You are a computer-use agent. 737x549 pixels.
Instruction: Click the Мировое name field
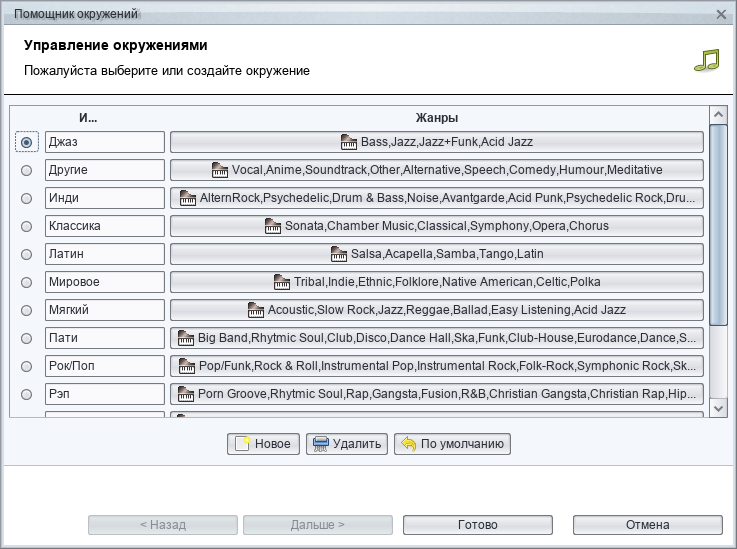tap(105, 282)
